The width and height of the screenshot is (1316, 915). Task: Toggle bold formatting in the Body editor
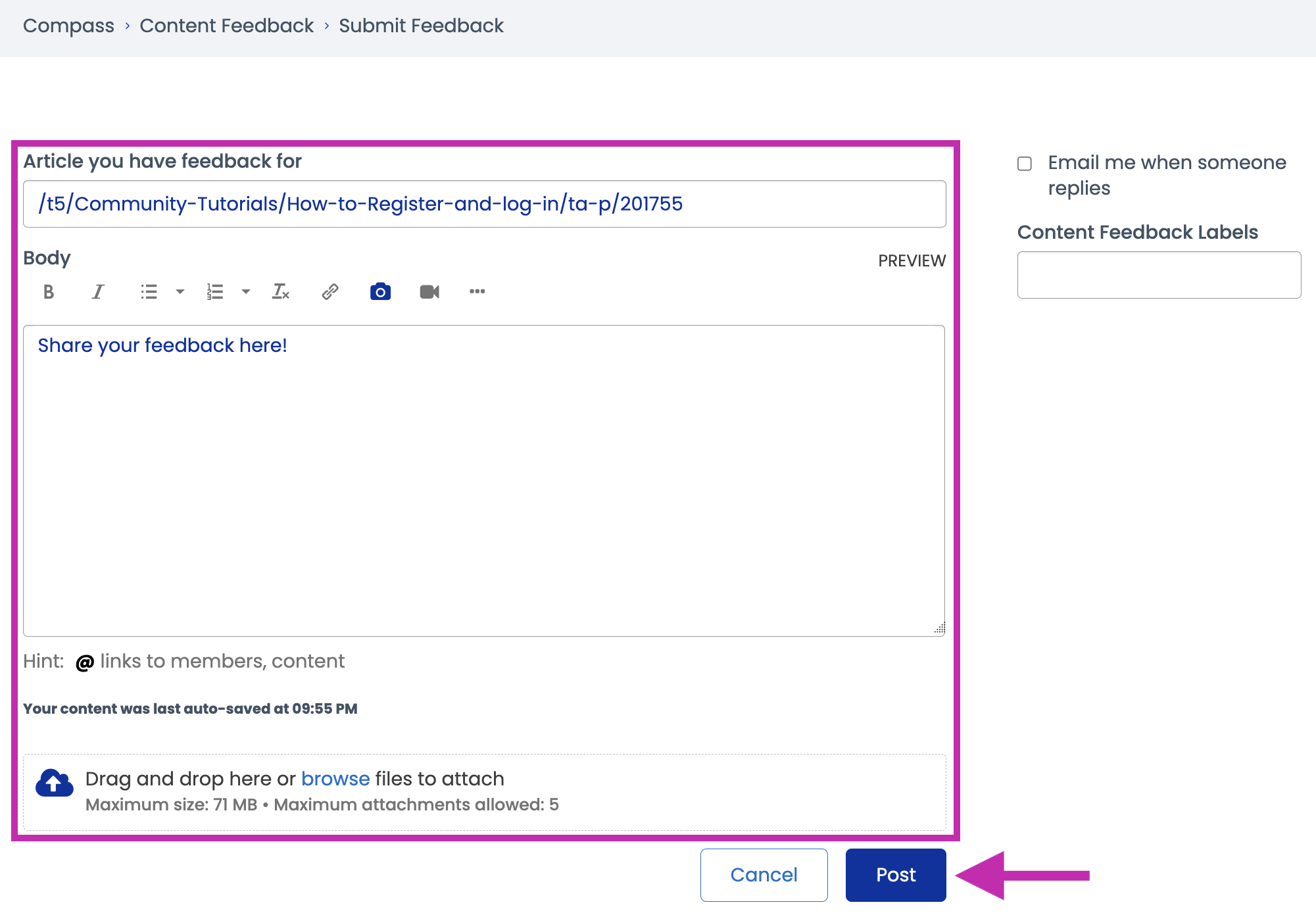[47, 291]
